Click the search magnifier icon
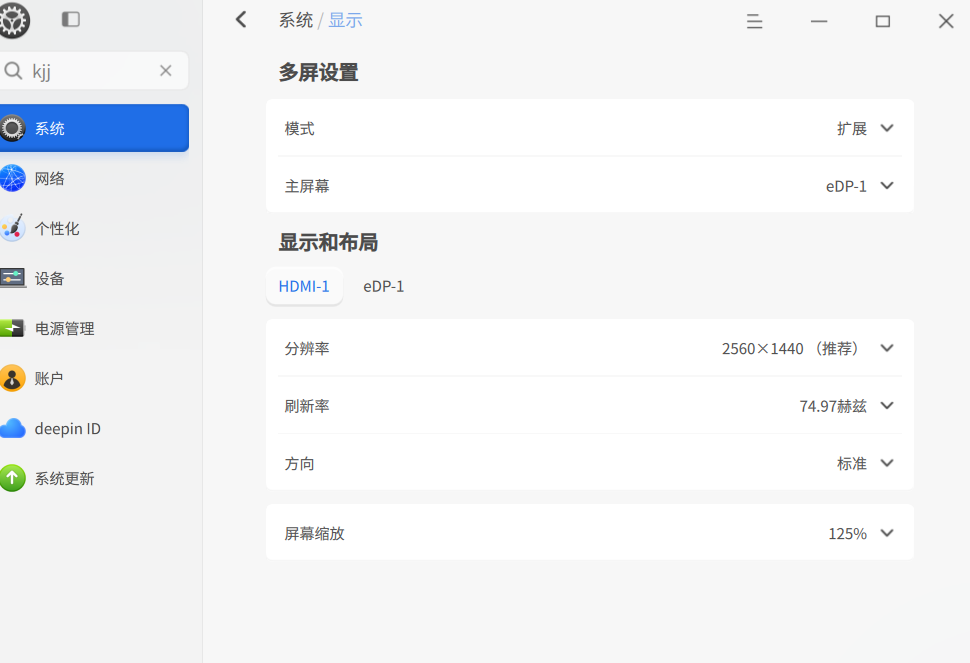The image size is (970, 663). point(13,71)
